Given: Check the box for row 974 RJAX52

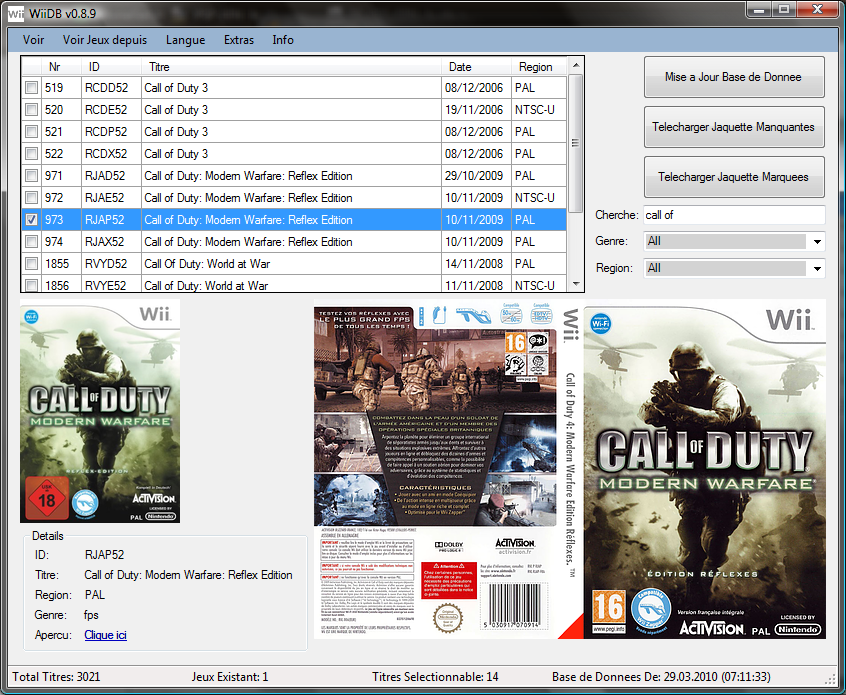Looking at the screenshot, I should [x=32, y=242].
